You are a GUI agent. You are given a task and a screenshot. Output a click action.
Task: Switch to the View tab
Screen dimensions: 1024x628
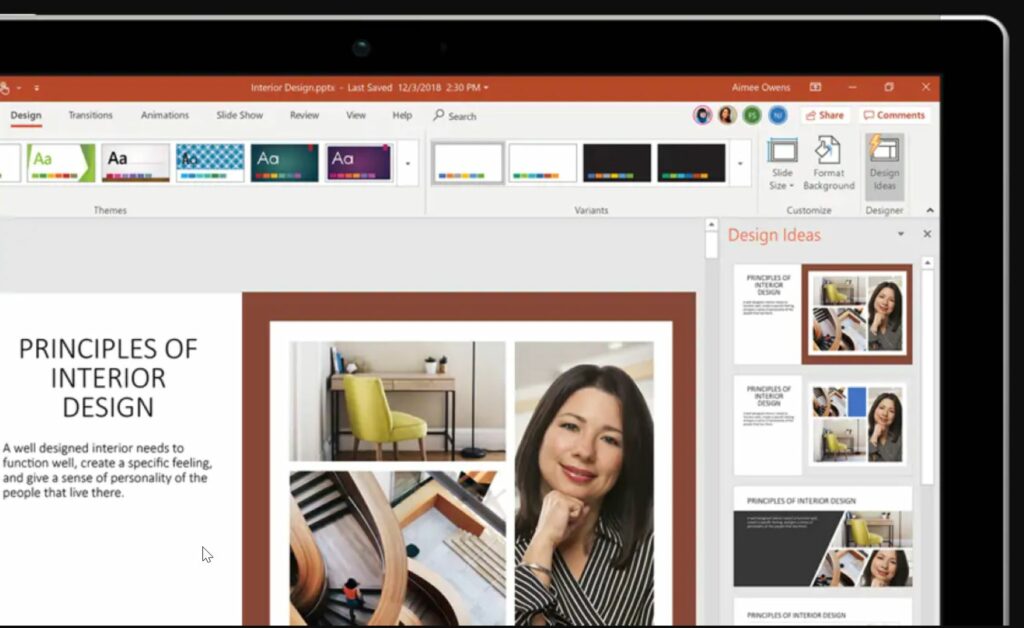[x=356, y=116]
